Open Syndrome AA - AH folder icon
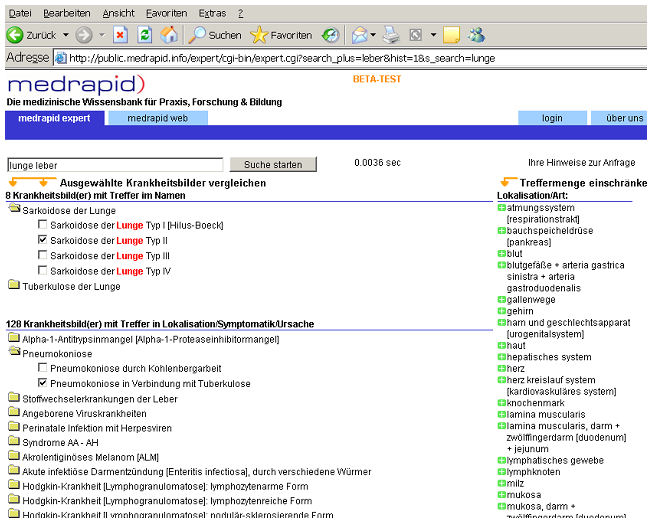The image size is (652, 524). coord(14,440)
